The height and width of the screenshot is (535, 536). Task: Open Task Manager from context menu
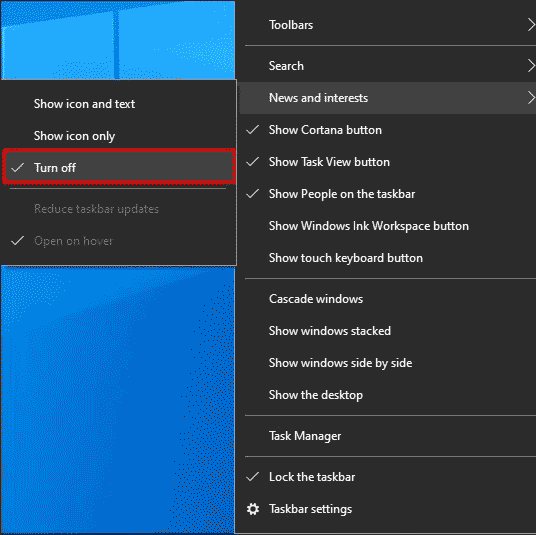click(x=387, y=436)
